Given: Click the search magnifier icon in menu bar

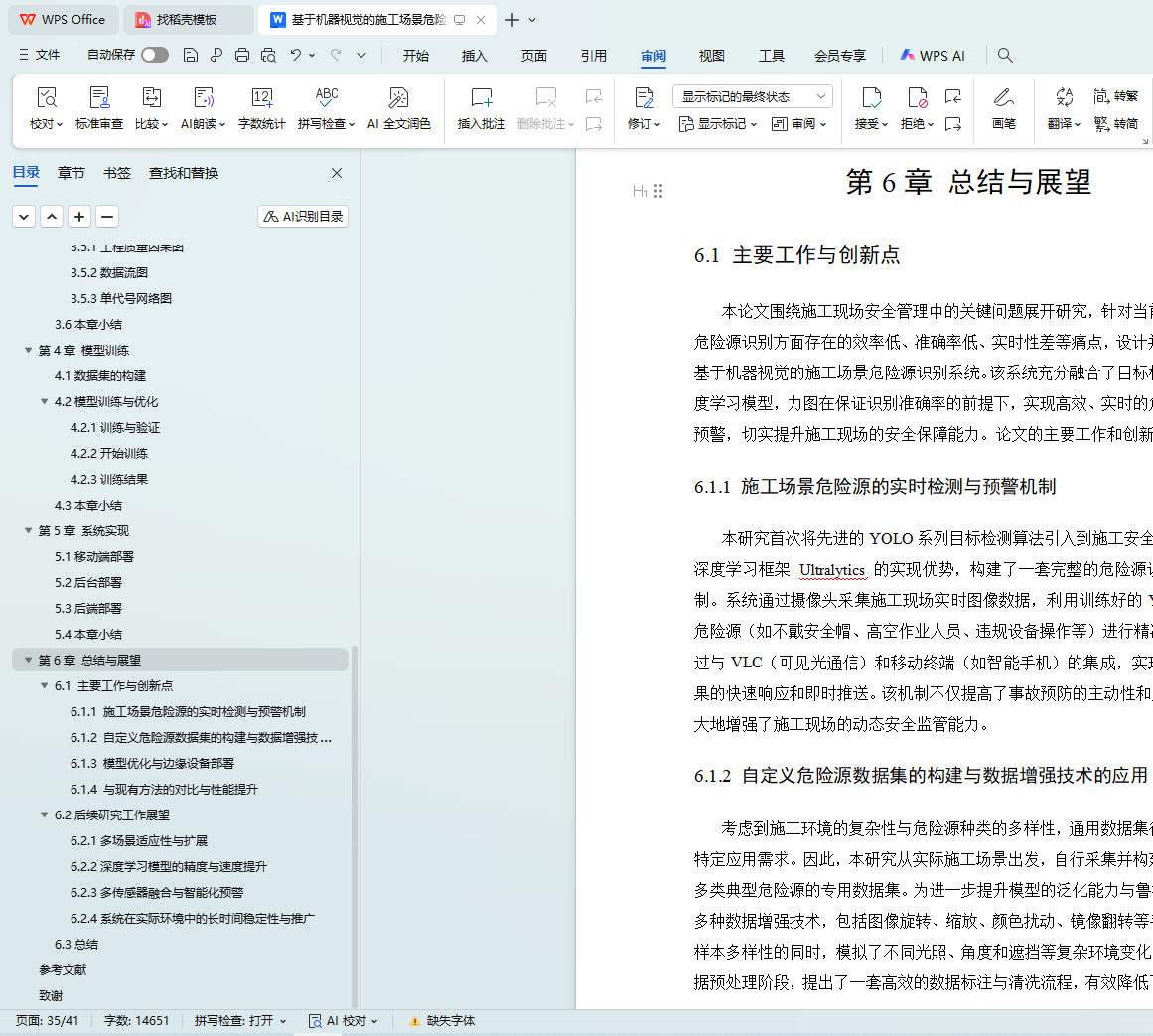Looking at the screenshot, I should 1005,56.
